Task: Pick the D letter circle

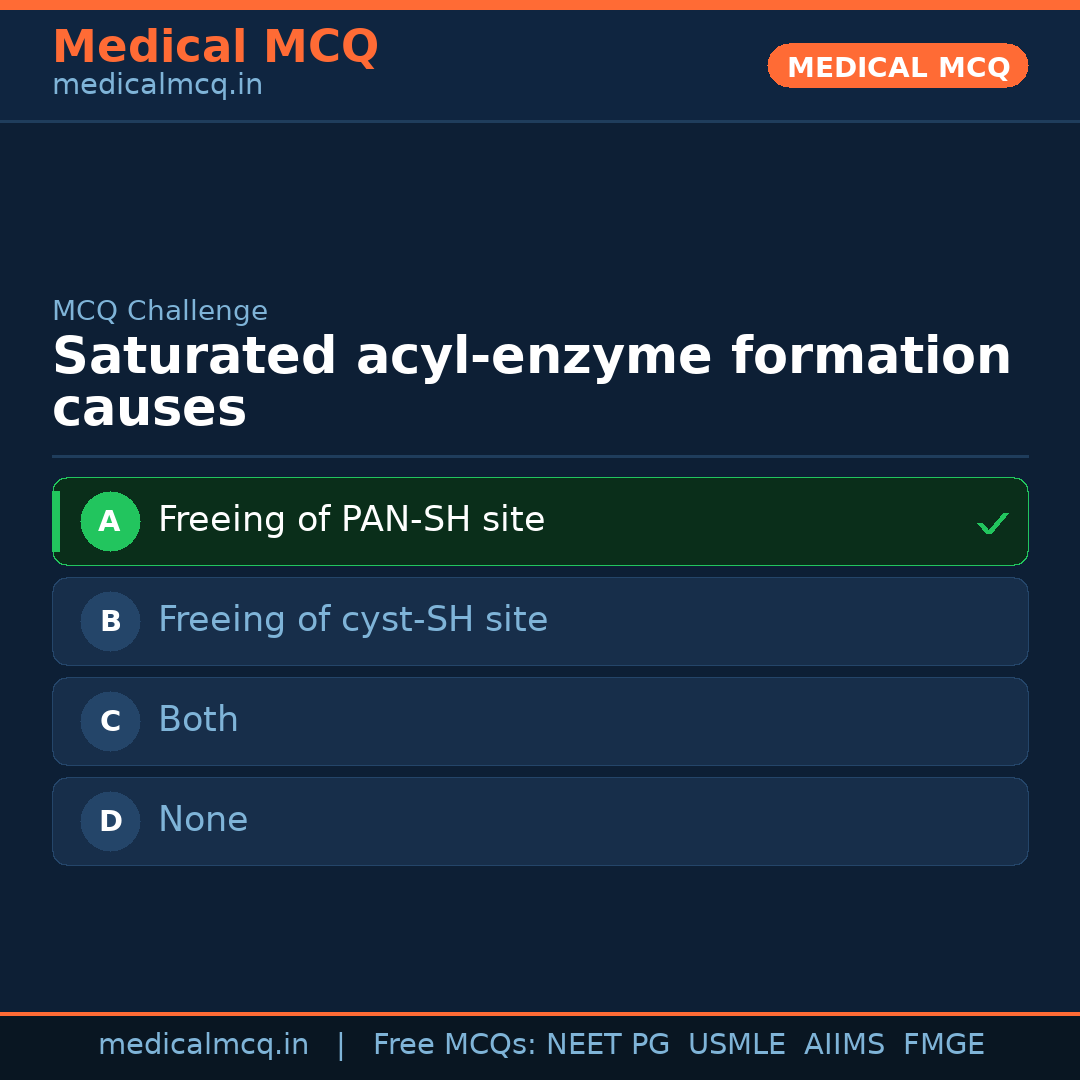Action: tap(110, 821)
